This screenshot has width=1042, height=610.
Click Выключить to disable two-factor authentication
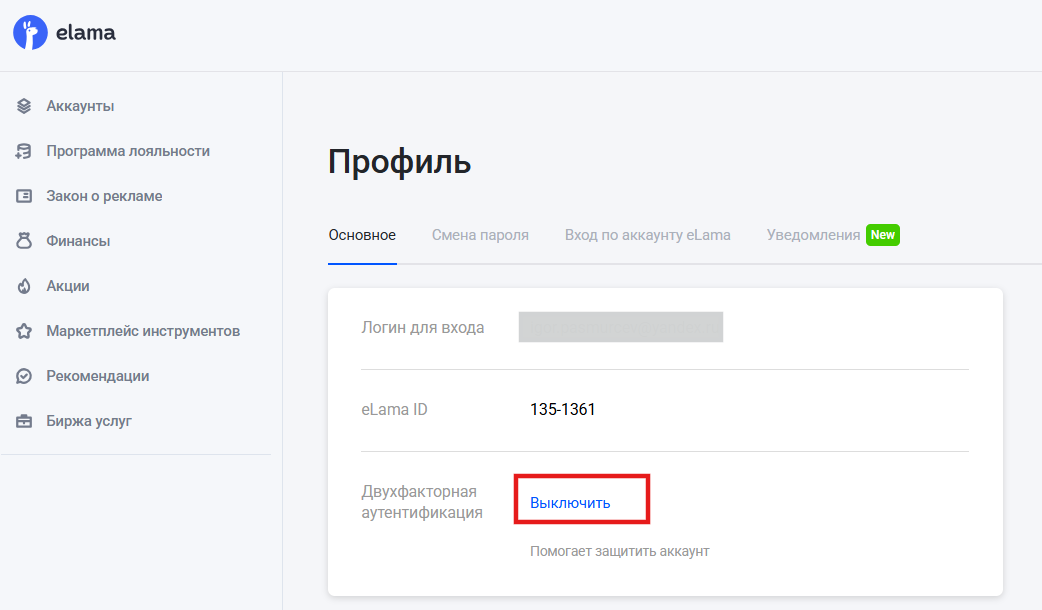[570, 503]
